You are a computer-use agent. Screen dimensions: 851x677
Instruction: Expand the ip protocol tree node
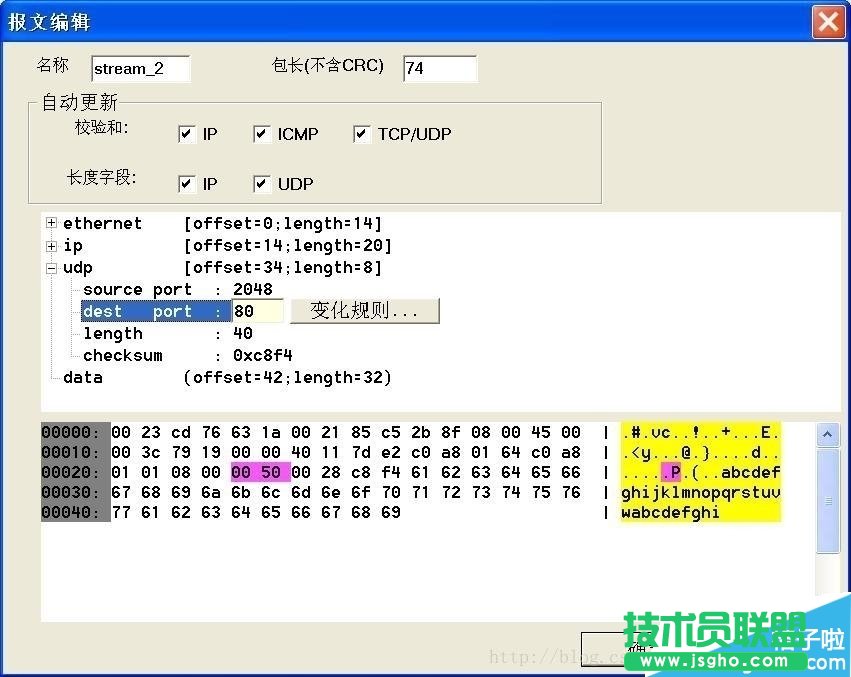pos(50,245)
